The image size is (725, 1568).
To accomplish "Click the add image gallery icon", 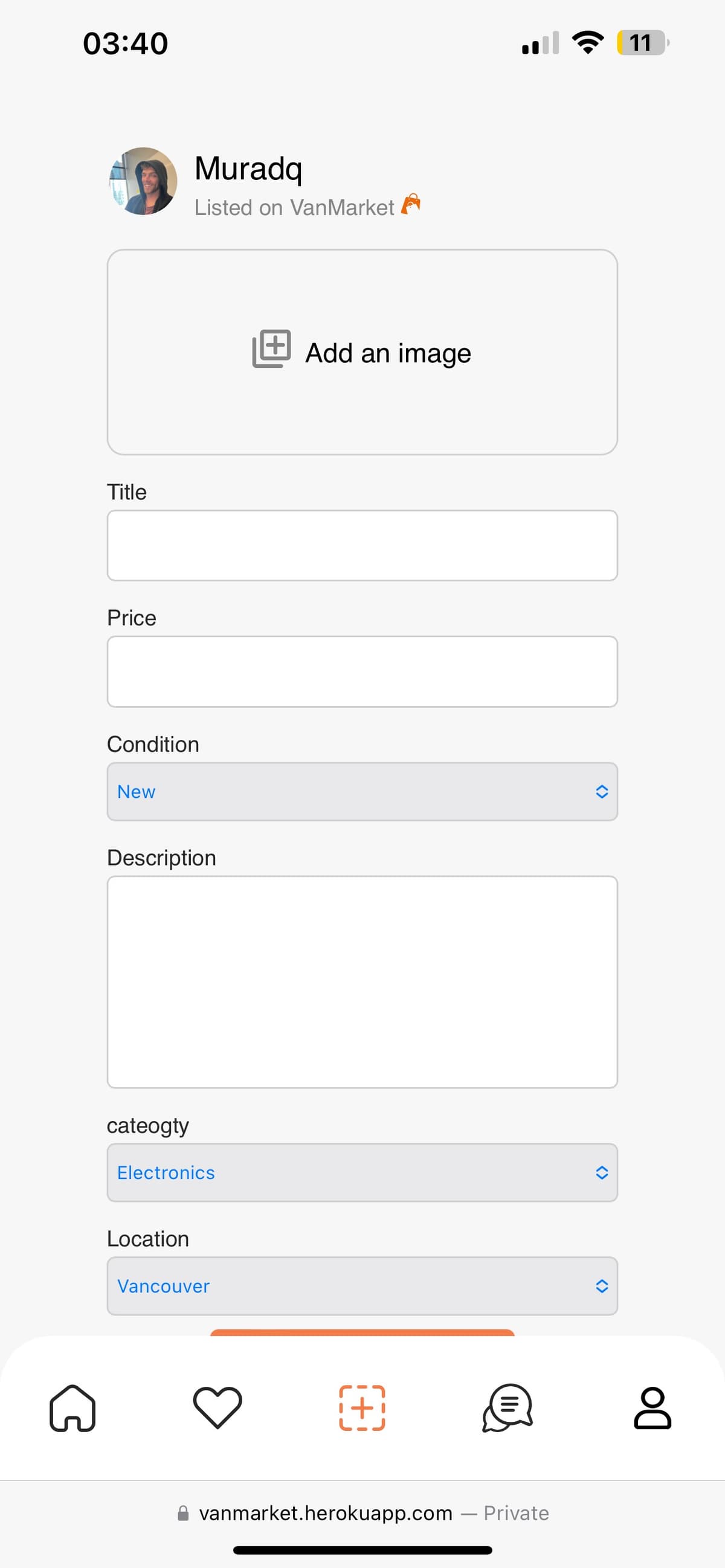I will (271, 349).
